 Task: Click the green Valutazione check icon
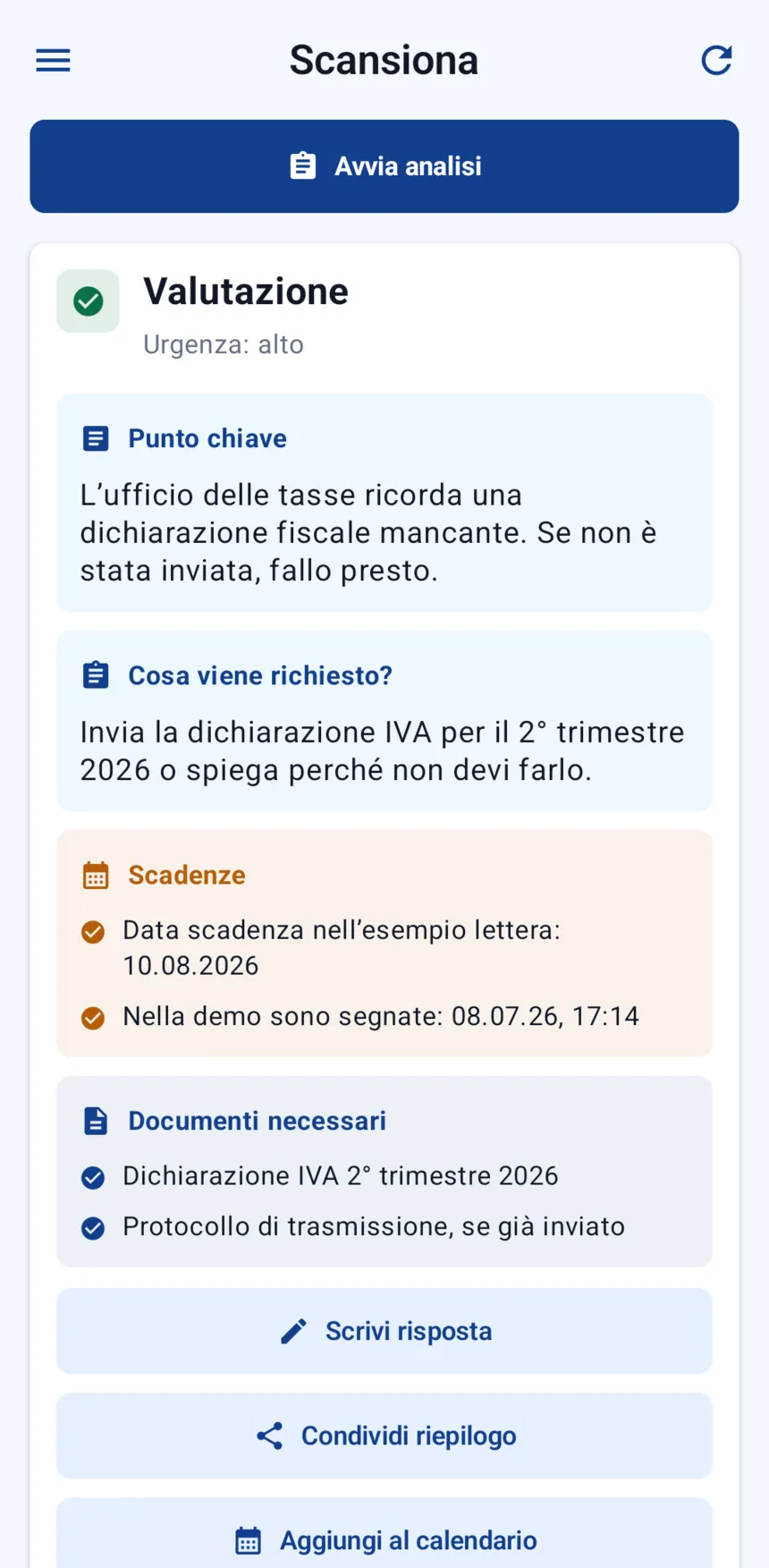point(89,301)
